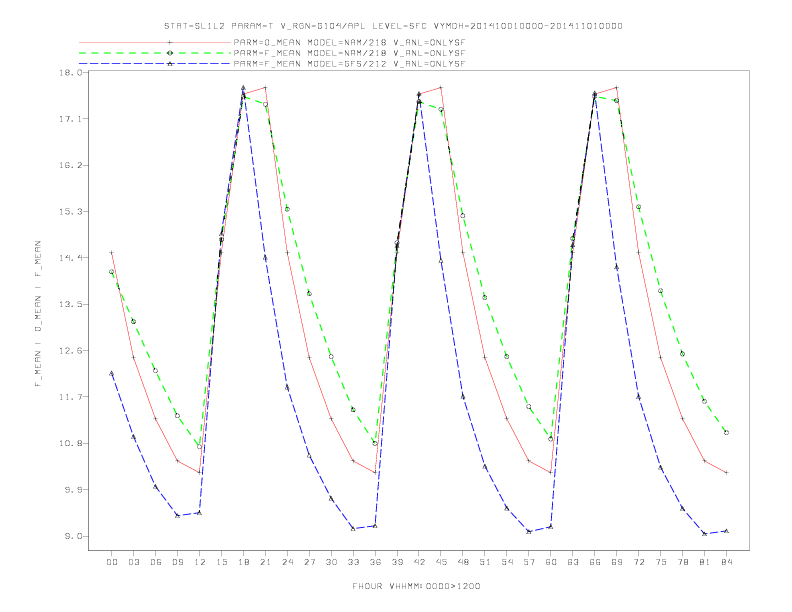
Task: Click y-axis tick value 11.7
Action: pyautogui.click(x=70, y=397)
